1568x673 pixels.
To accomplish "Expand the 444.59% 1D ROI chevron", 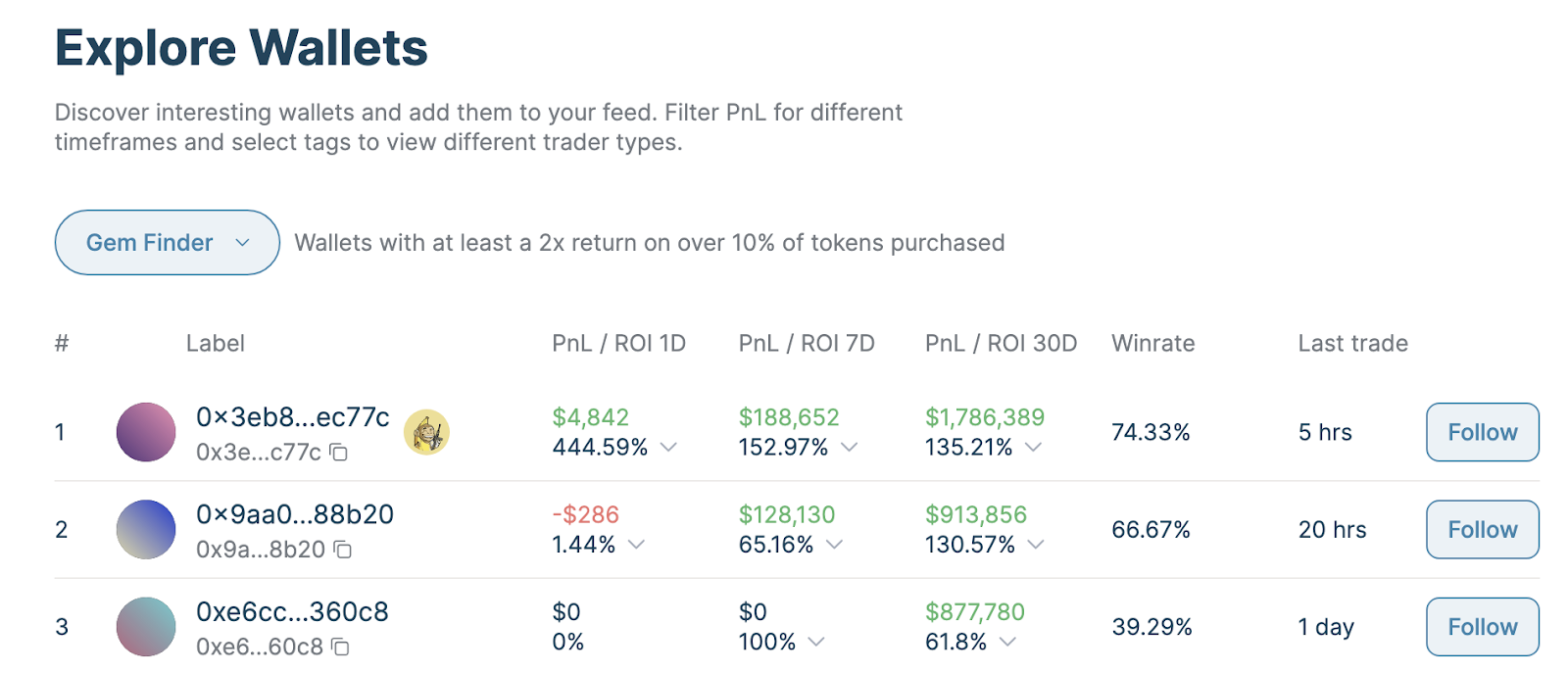I will pyautogui.click(x=669, y=447).
